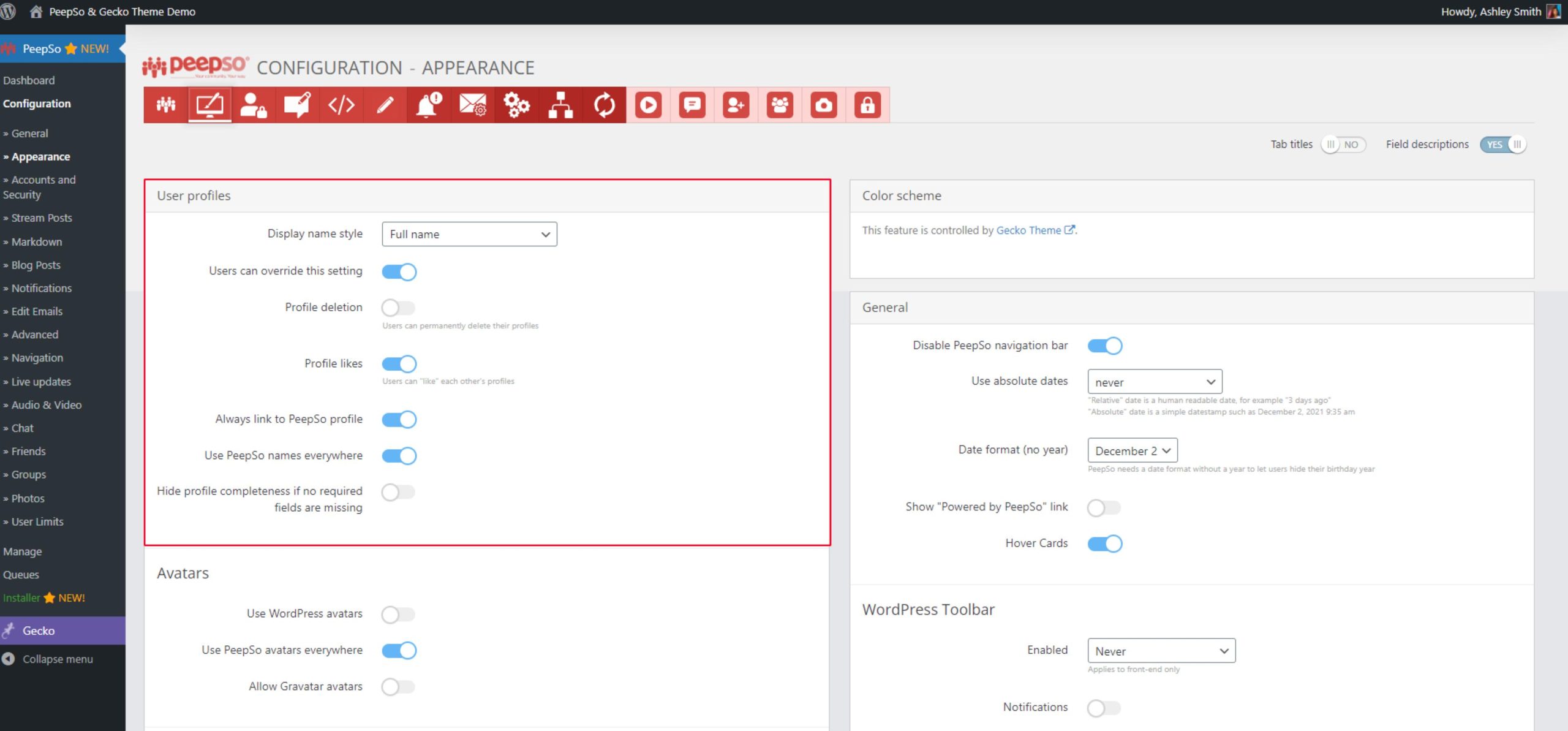1568x731 pixels.
Task: Toggle the Profile likes switch
Action: tap(399, 364)
